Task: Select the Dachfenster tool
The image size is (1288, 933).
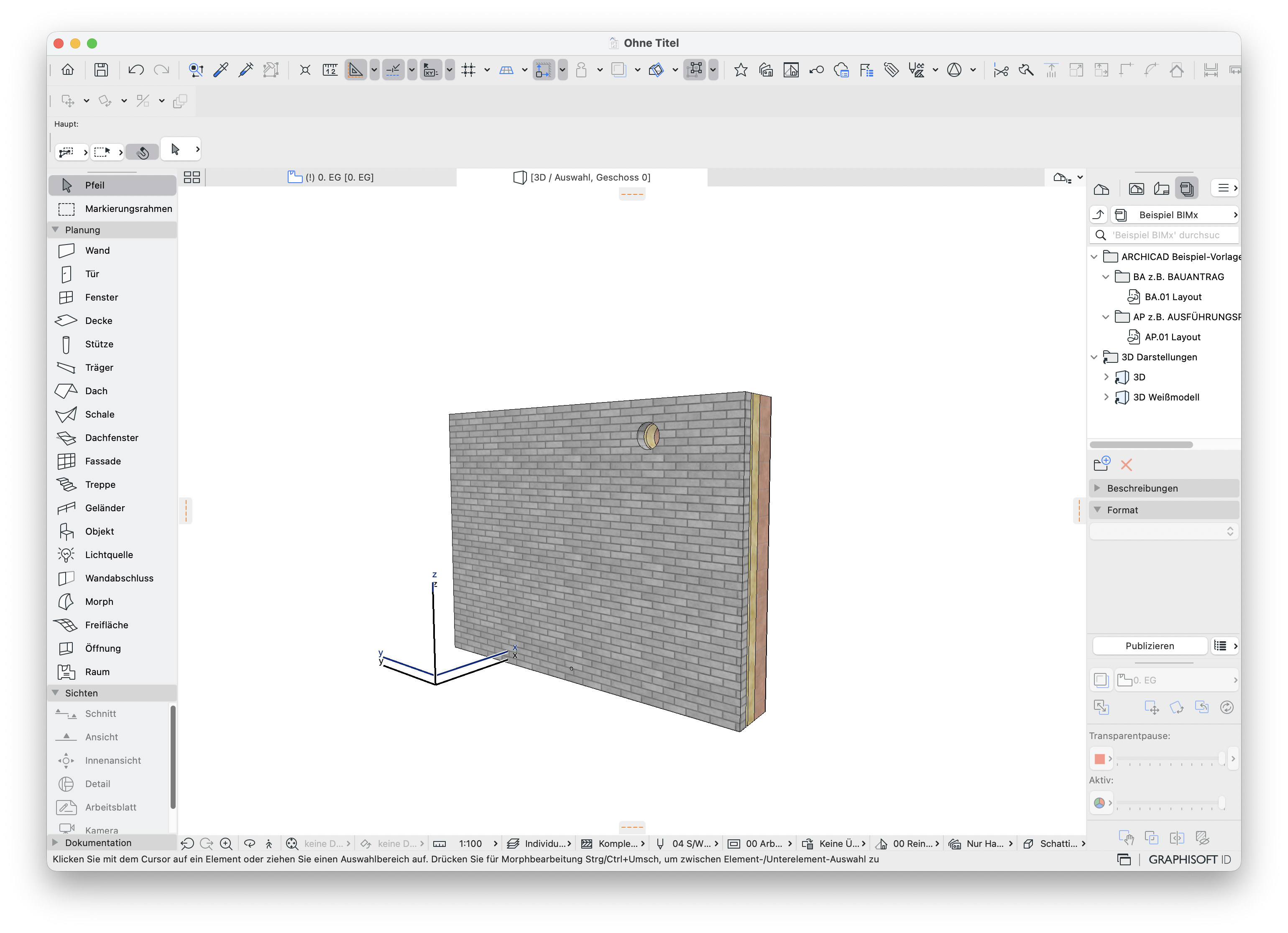Action: click(112, 438)
